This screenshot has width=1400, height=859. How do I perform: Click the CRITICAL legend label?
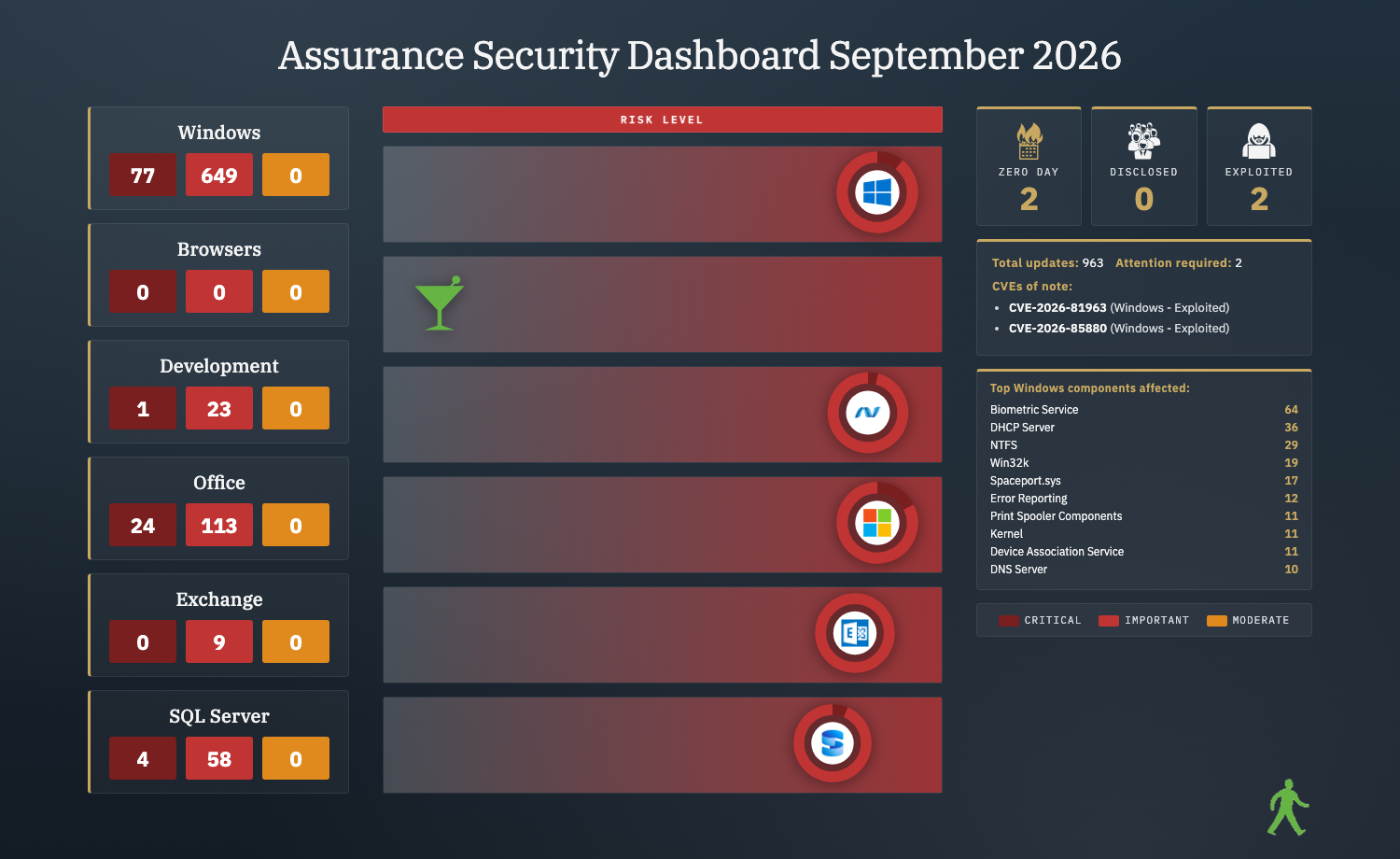pyautogui.click(x=1053, y=621)
